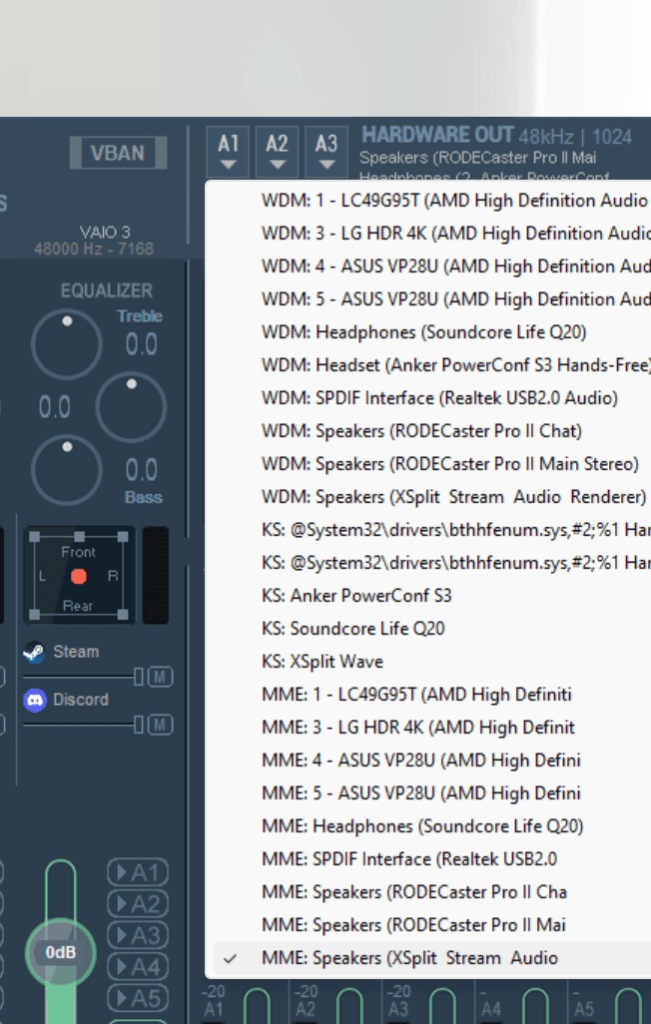Toggle the A3 bus routing button
Image resolution: width=651 pixels, height=1024 pixels.
coord(138,935)
